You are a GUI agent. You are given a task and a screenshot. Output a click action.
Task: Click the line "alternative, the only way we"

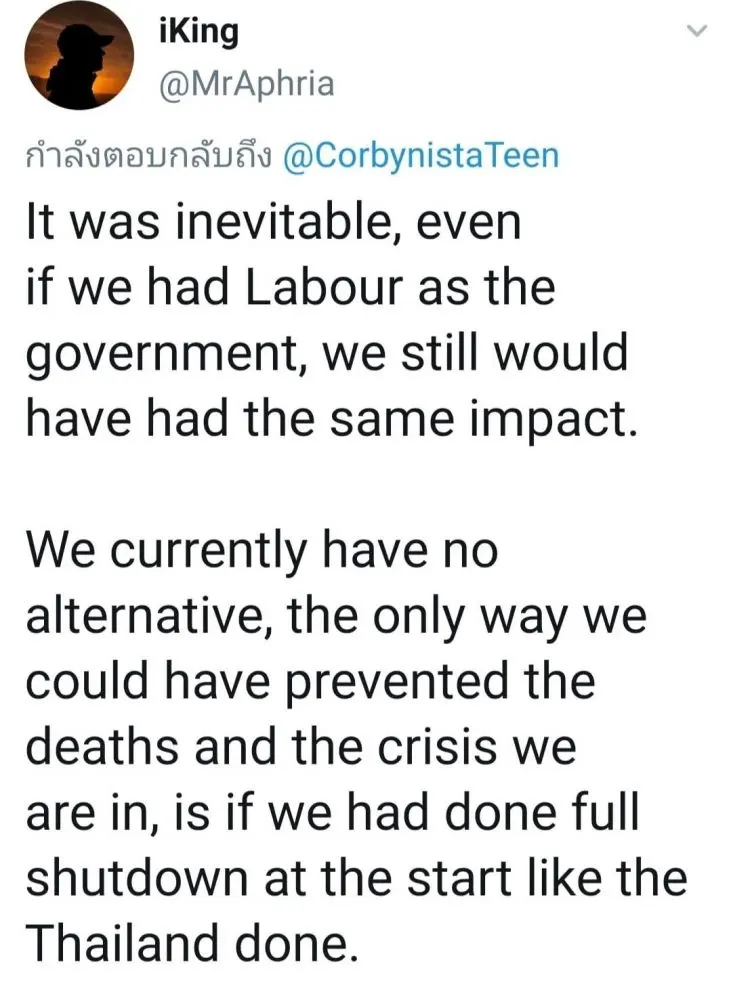click(335, 617)
